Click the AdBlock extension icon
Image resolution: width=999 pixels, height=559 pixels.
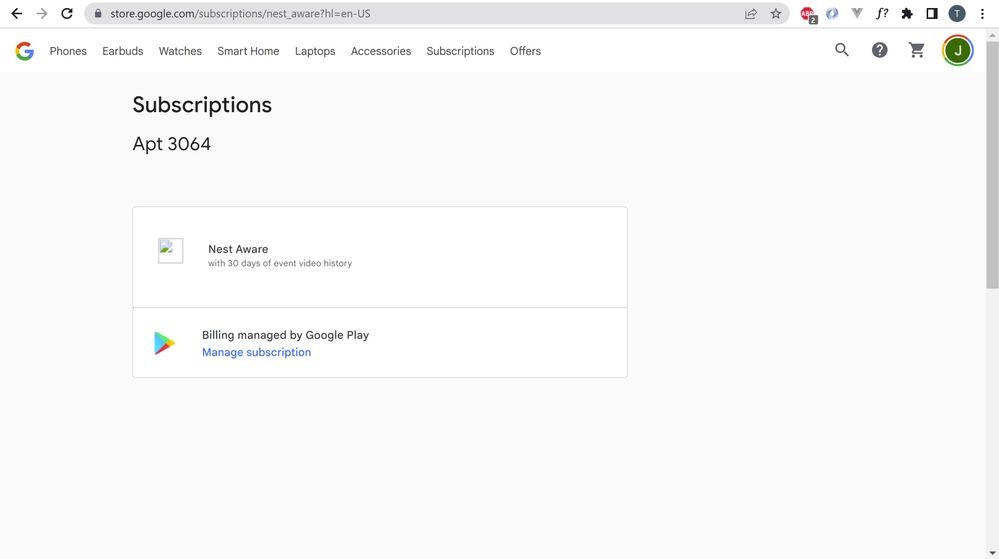[808, 14]
